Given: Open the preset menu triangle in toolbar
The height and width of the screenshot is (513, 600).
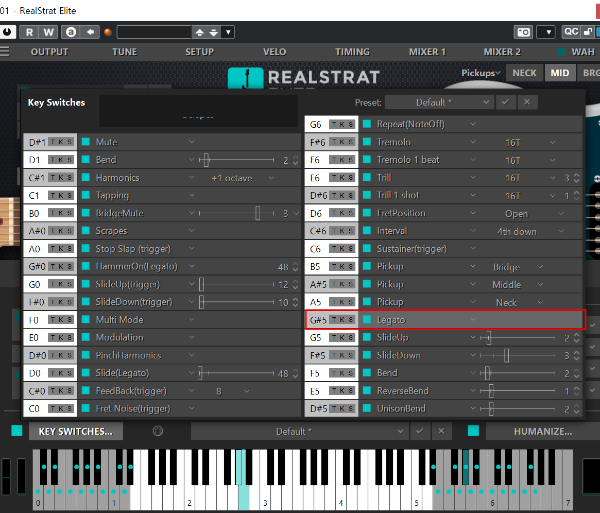Looking at the screenshot, I should point(228,33).
